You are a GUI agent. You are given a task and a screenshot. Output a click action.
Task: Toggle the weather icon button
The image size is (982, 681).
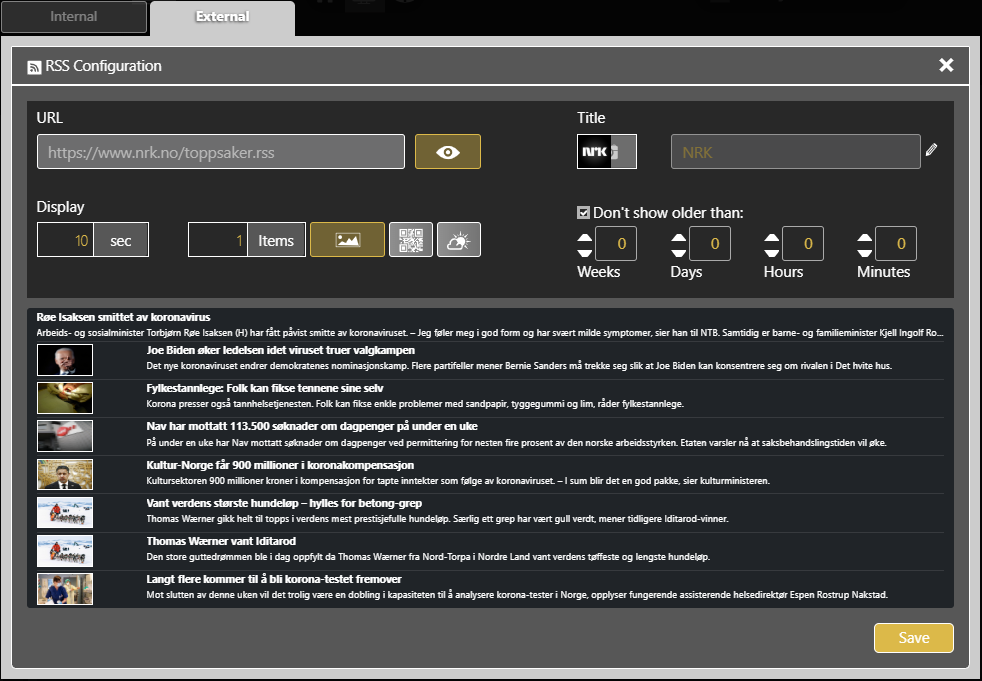[459, 239]
